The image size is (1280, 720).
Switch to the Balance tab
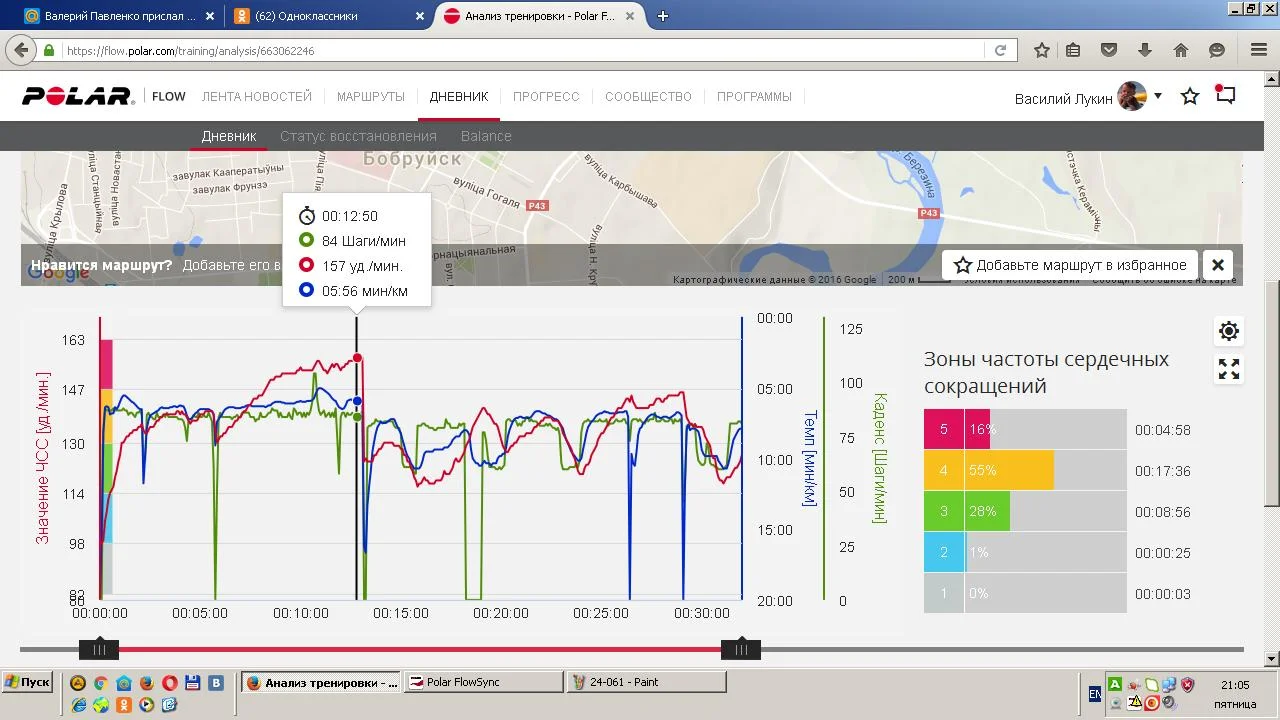click(486, 136)
